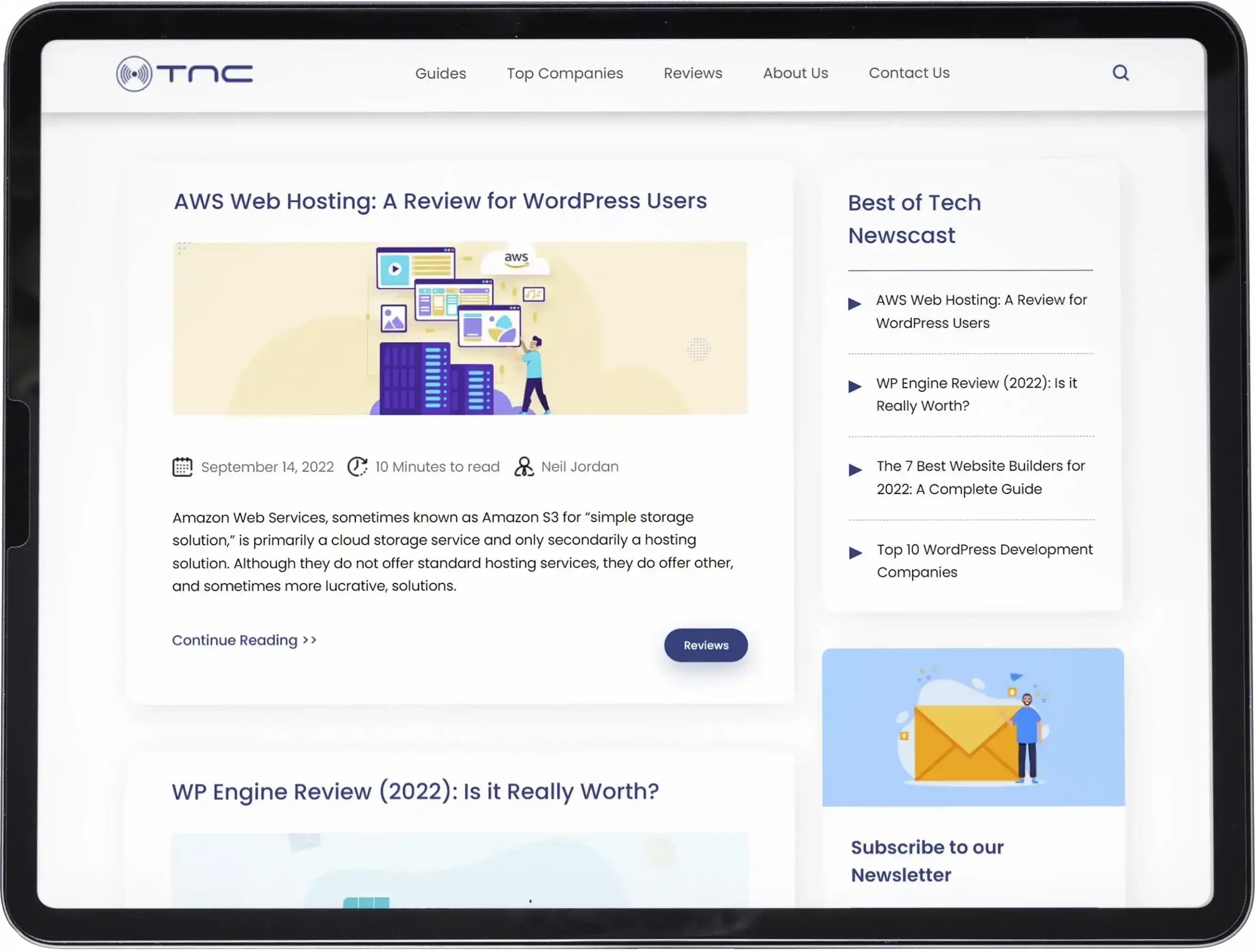
Task: Open sidebar link The 7 Best Website Builders
Action: pyautogui.click(x=981, y=477)
